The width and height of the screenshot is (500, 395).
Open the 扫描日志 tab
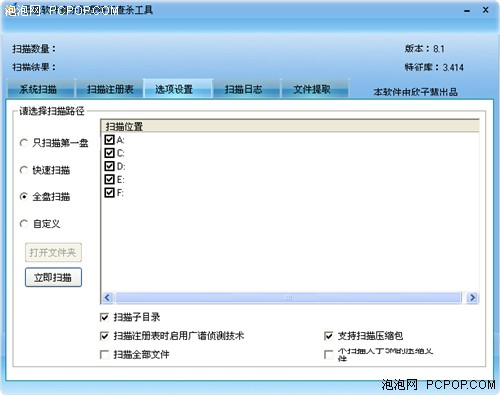coord(246,89)
